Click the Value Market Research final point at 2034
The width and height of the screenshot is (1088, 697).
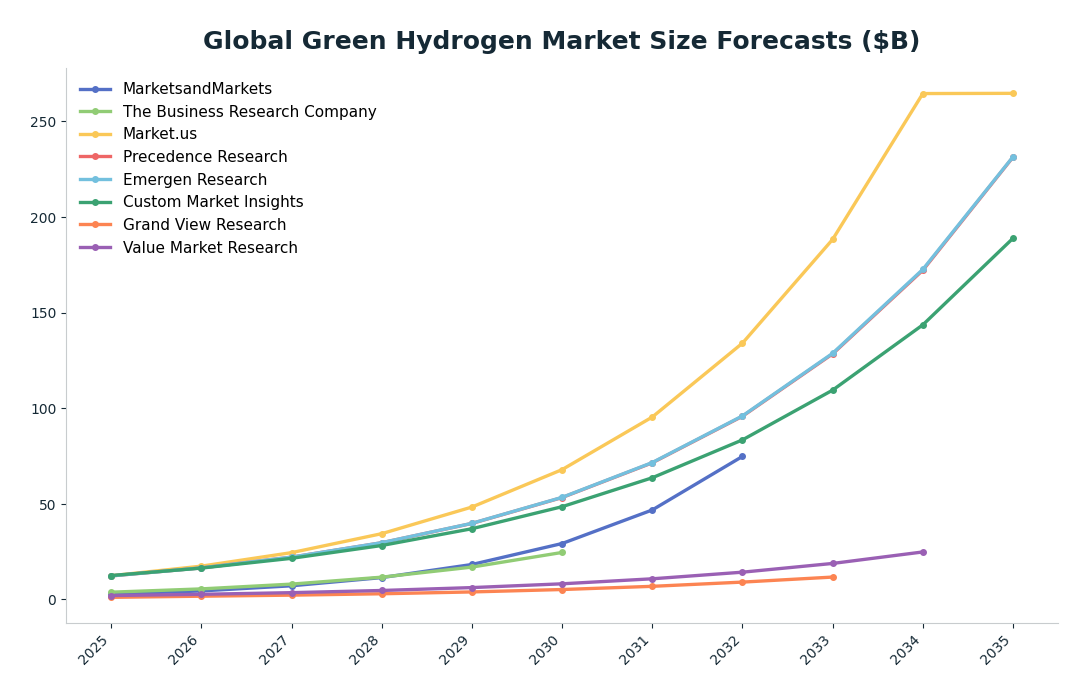(923, 553)
